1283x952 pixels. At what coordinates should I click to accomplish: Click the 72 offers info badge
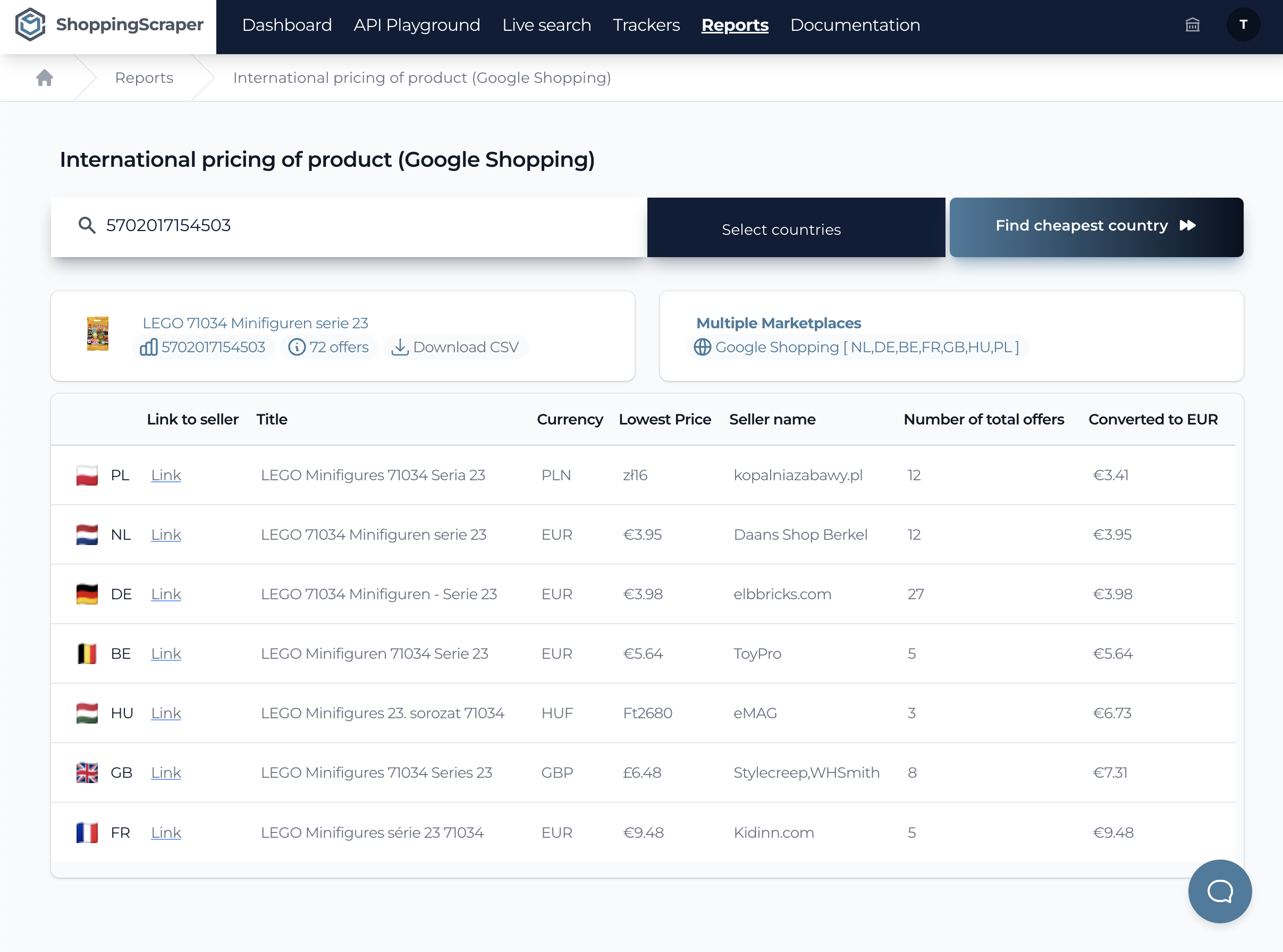click(328, 347)
